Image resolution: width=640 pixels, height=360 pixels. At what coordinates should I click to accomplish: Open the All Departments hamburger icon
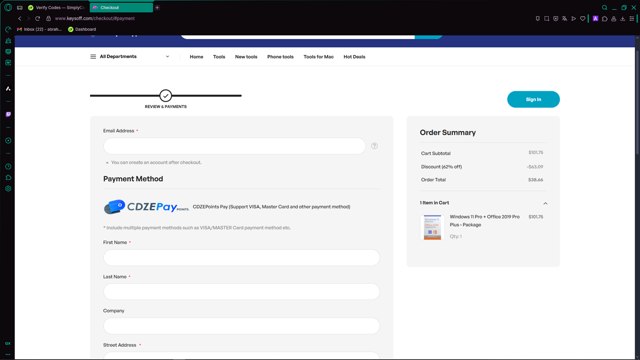93,56
